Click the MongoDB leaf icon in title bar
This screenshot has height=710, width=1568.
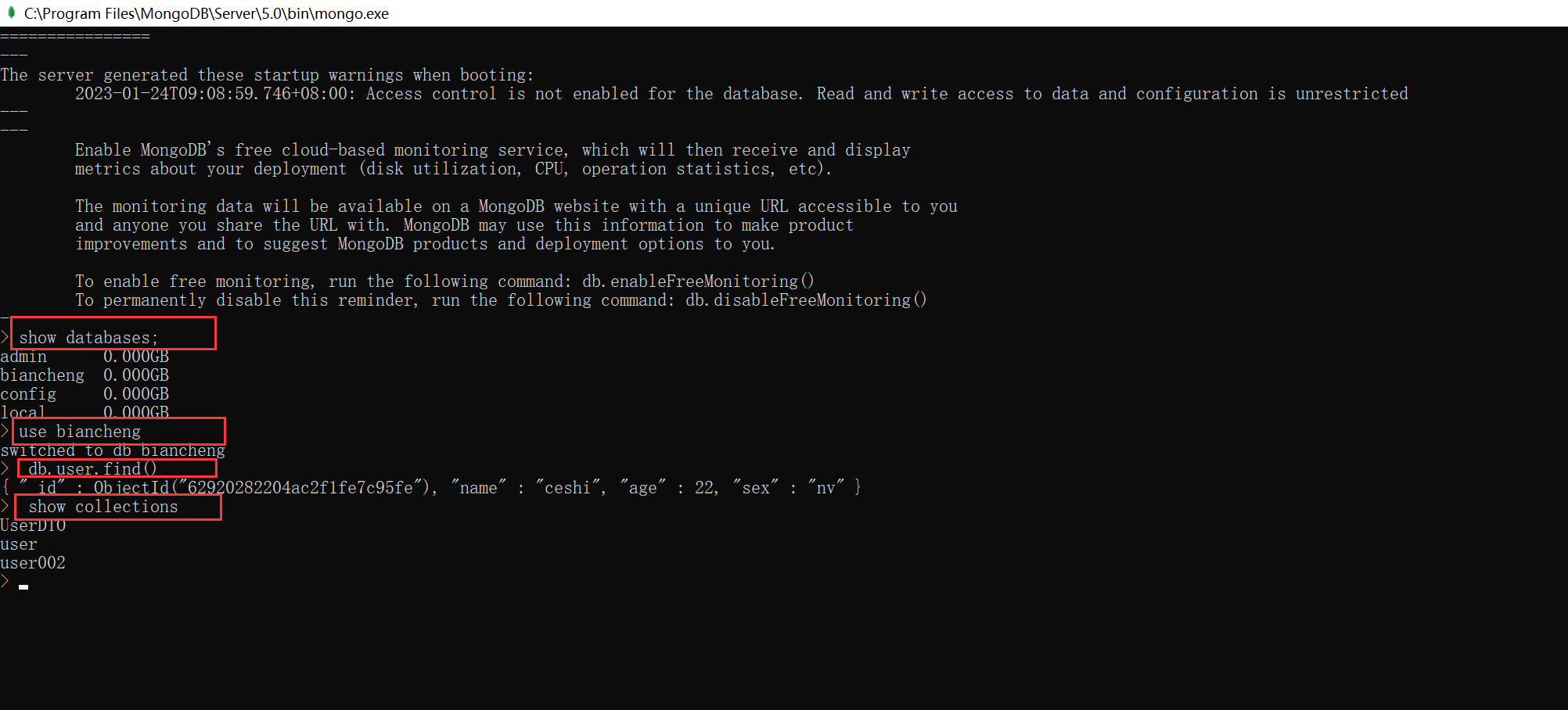pyautogui.click(x=11, y=13)
